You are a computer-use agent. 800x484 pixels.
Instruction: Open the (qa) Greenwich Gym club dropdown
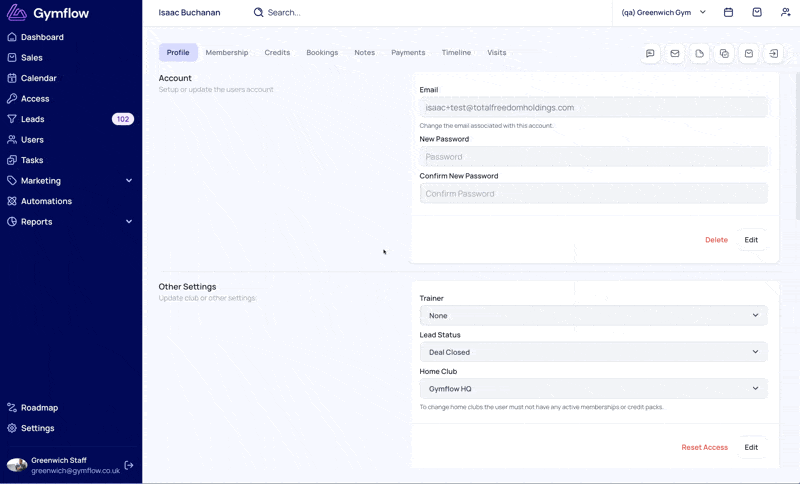pyautogui.click(x=663, y=12)
